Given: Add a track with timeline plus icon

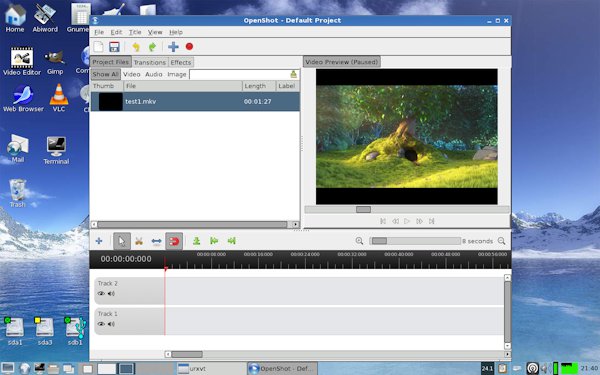Looking at the screenshot, I should point(99,241).
